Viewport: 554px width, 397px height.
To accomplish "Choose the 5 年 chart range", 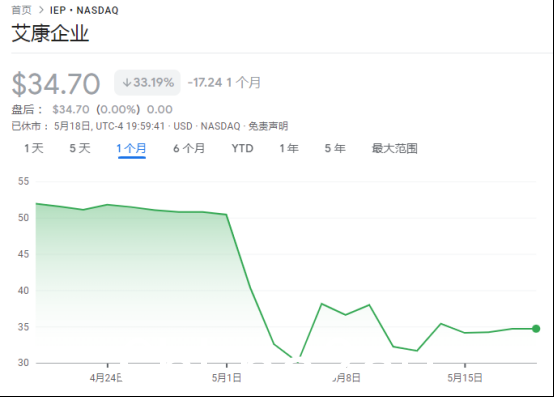I will [335, 148].
